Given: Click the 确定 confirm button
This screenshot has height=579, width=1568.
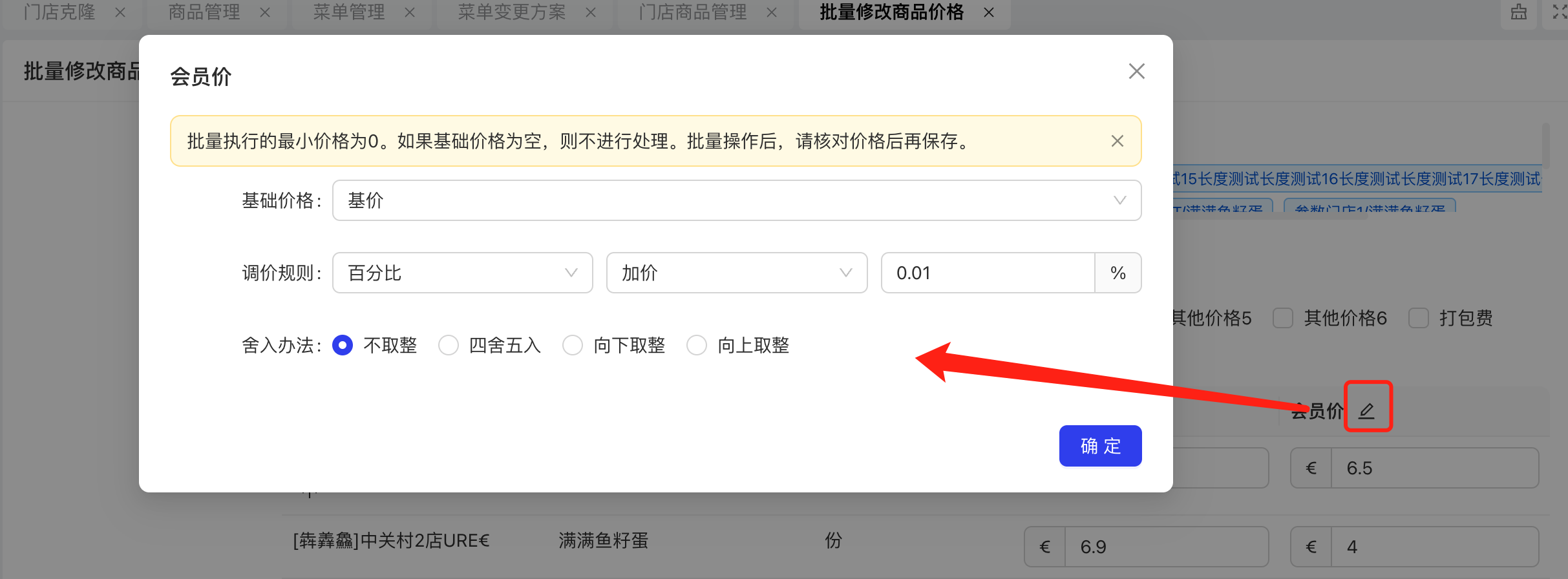Looking at the screenshot, I should (x=1100, y=446).
